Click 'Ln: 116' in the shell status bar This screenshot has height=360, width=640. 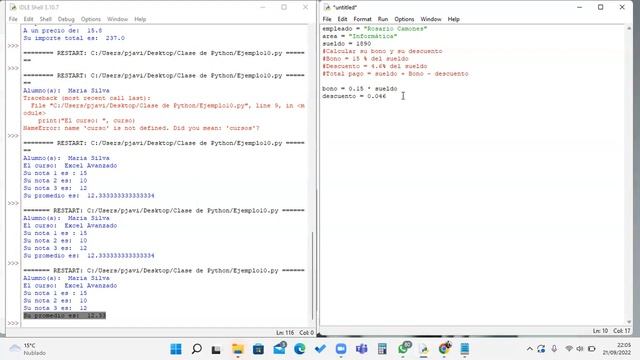tap(285, 333)
